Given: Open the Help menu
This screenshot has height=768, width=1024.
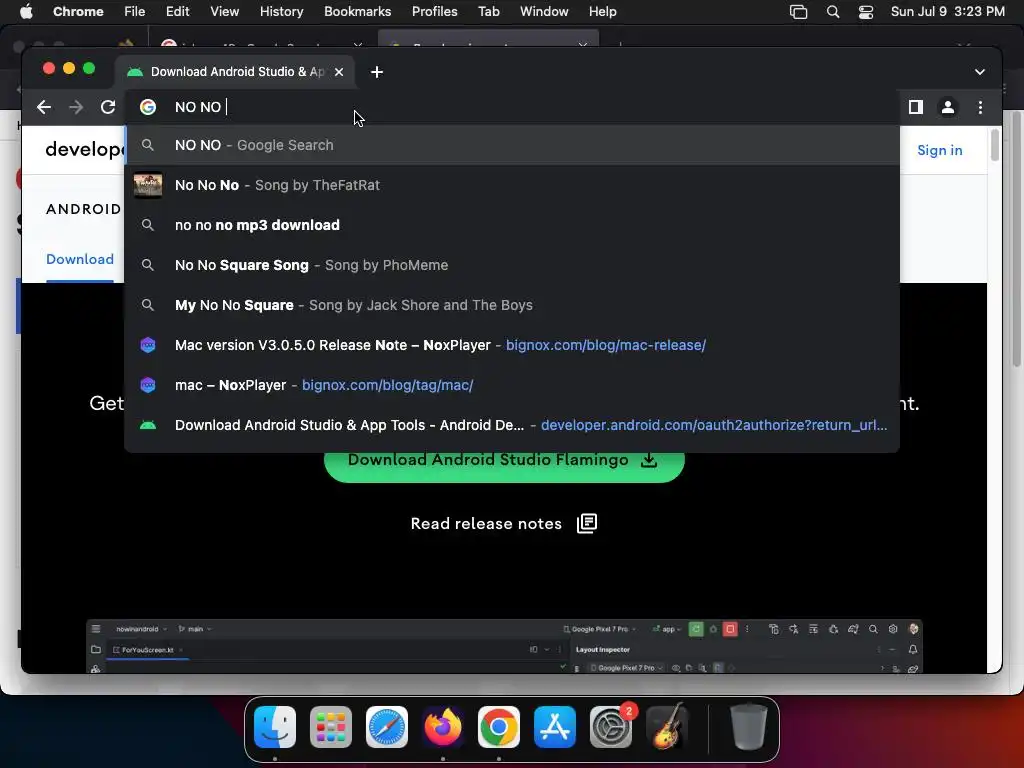Looking at the screenshot, I should [x=602, y=12].
